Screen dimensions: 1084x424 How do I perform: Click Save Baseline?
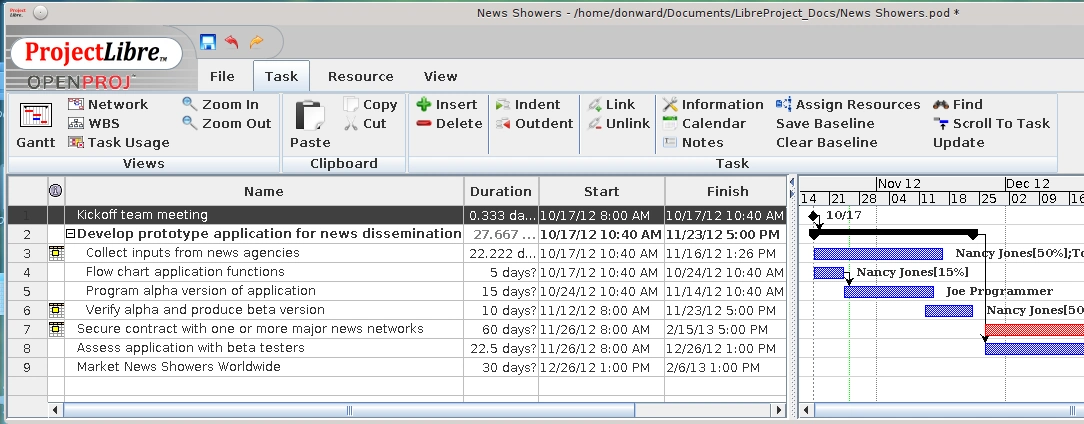coord(825,124)
